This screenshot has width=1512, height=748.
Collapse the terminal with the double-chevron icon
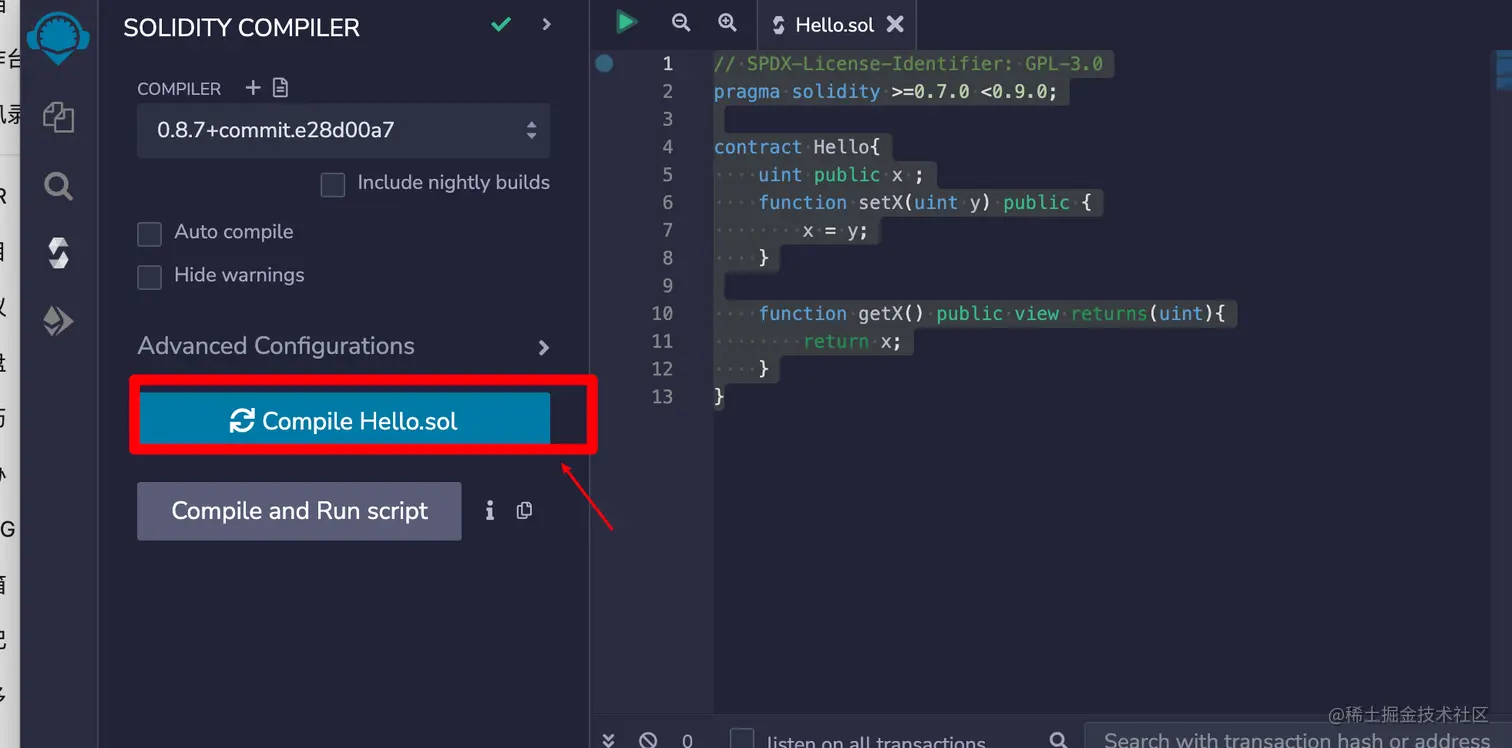click(x=608, y=740)
